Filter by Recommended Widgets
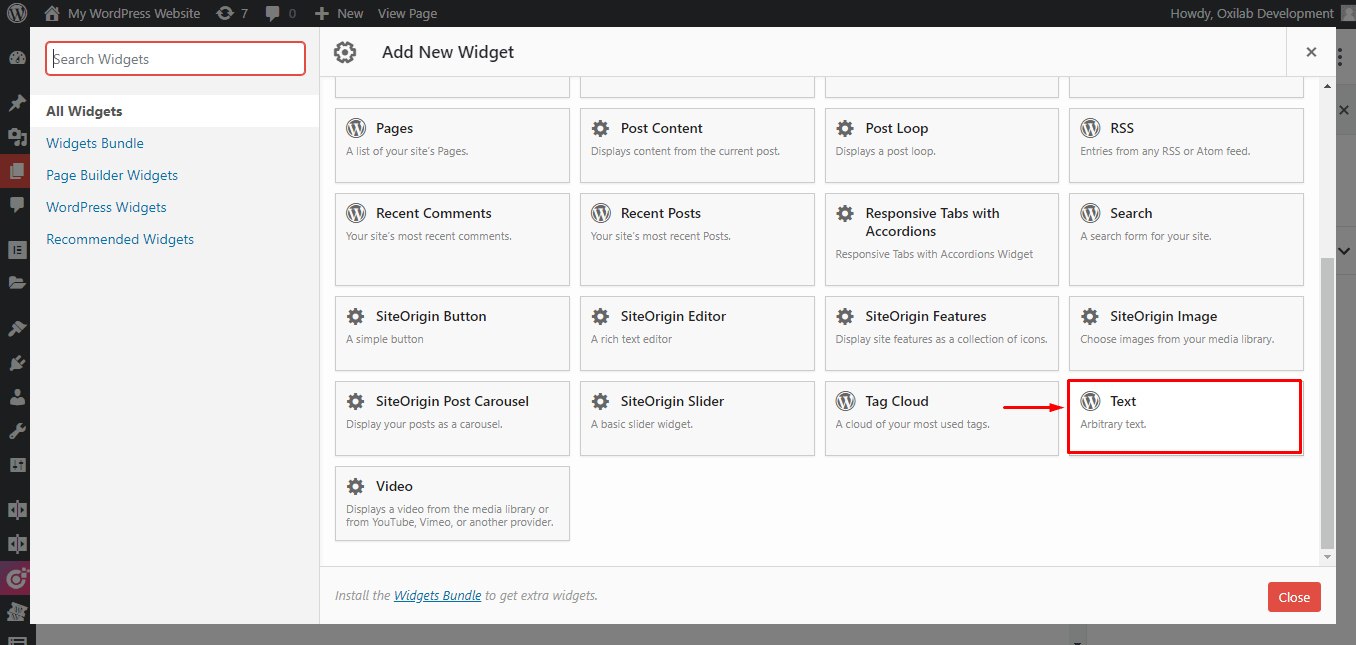Viewport: 1356px width, 645px height. click(120, 239)
